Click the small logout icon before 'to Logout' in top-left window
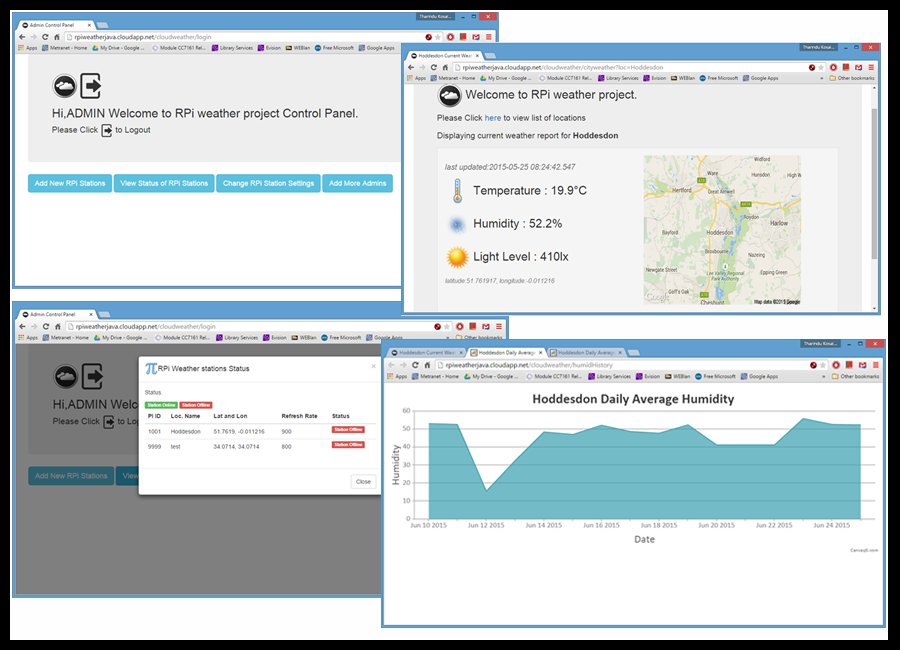900x650 pixels. pos(107,130)
